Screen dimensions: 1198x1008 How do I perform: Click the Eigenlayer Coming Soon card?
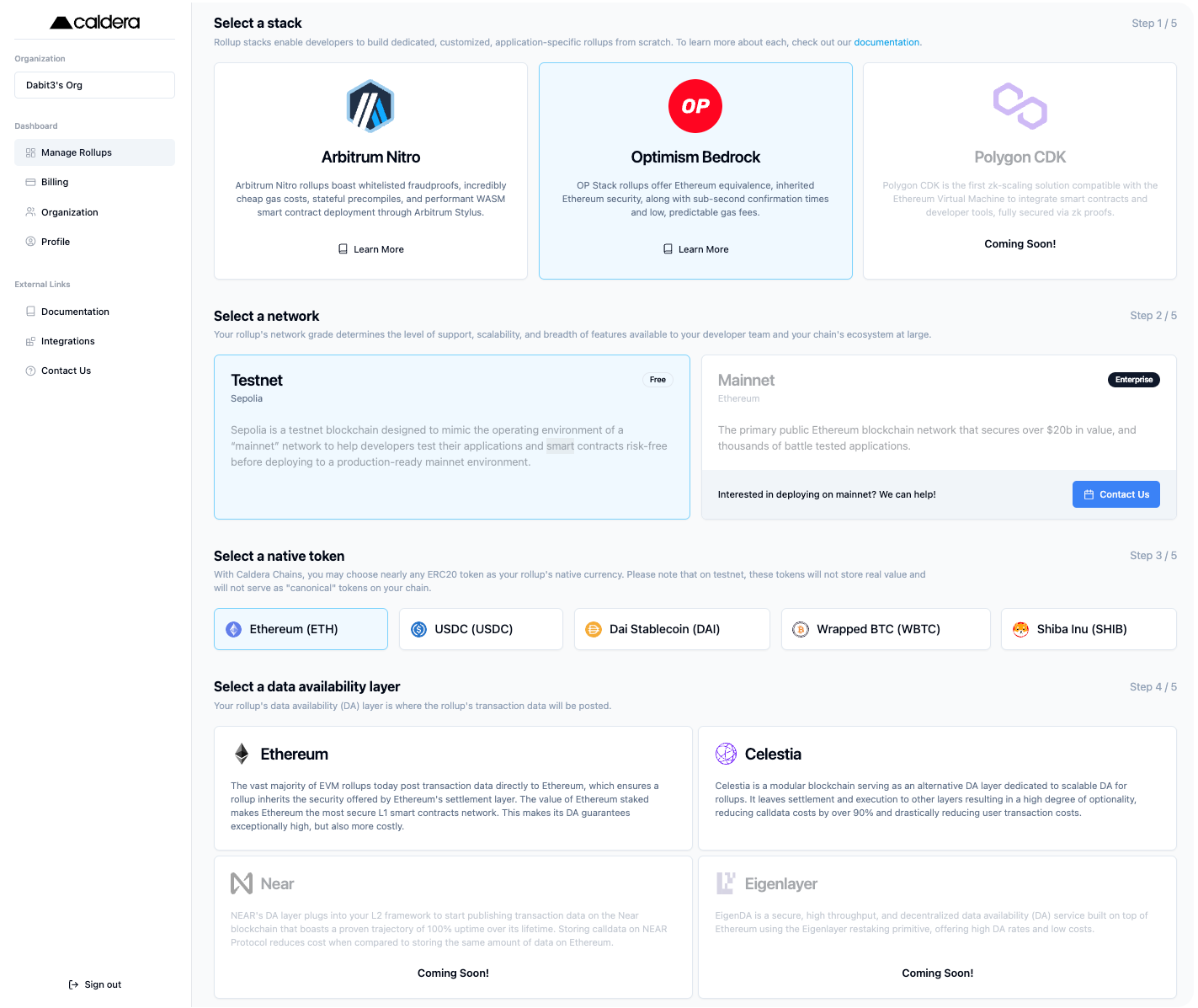tap(937, 927)
